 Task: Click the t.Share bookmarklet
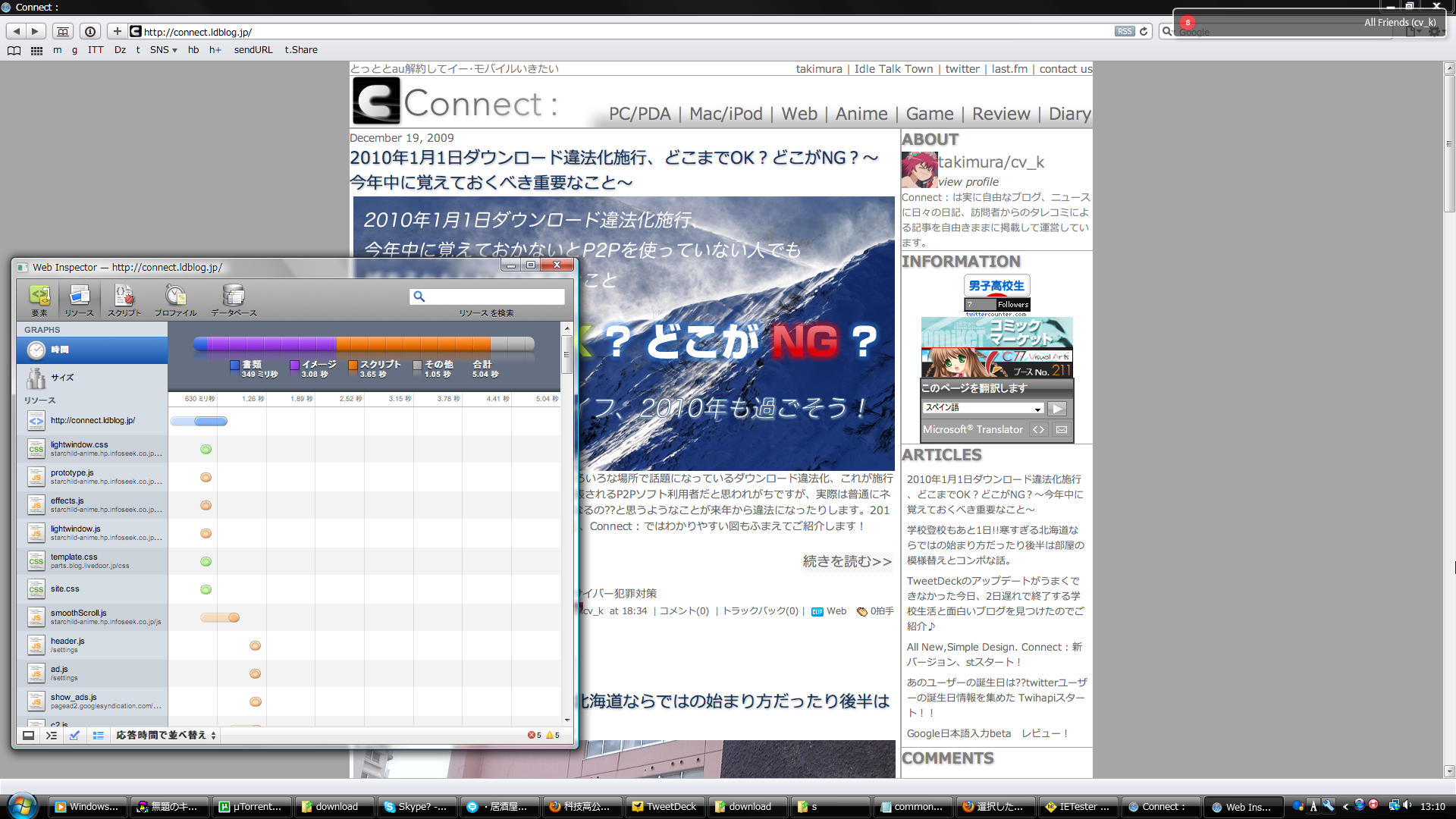301,50
